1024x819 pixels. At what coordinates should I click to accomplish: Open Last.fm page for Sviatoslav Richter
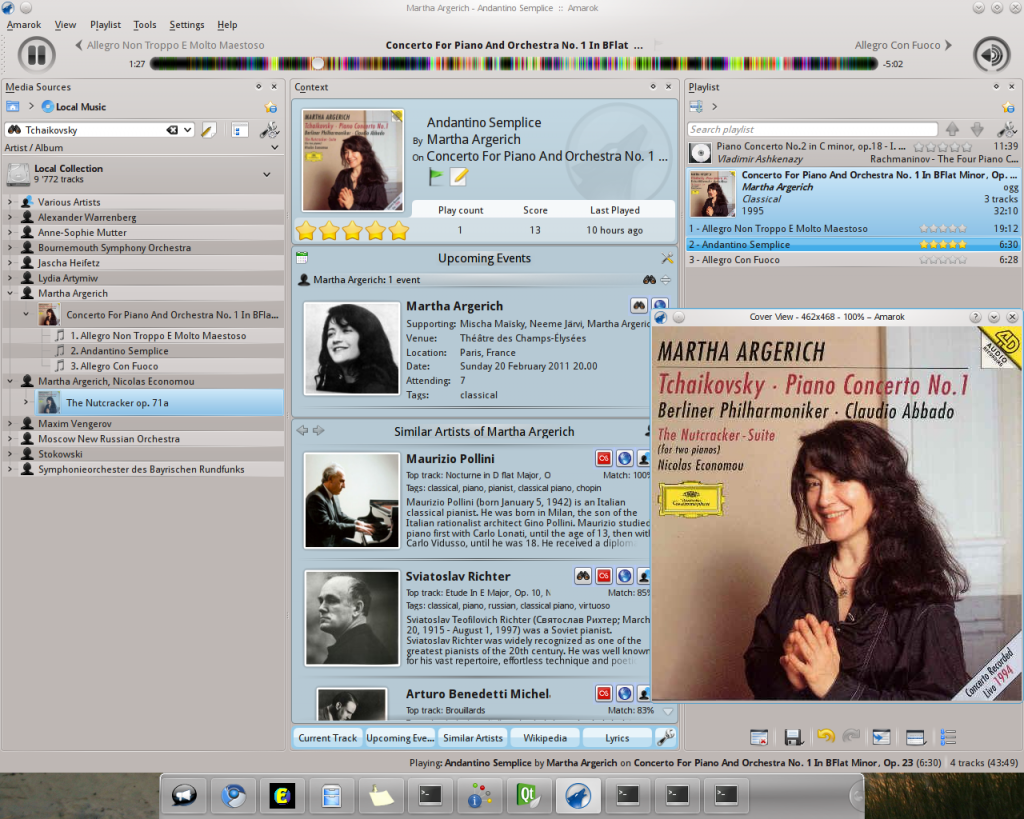tap(604, 576)
